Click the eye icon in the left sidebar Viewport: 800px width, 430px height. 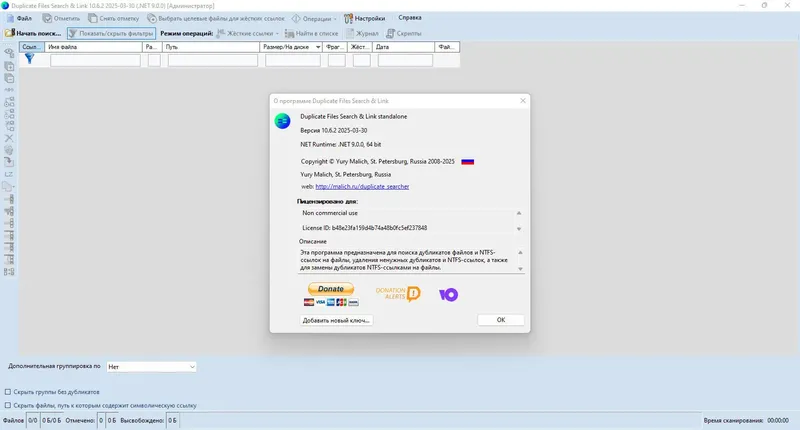[9, 53]
